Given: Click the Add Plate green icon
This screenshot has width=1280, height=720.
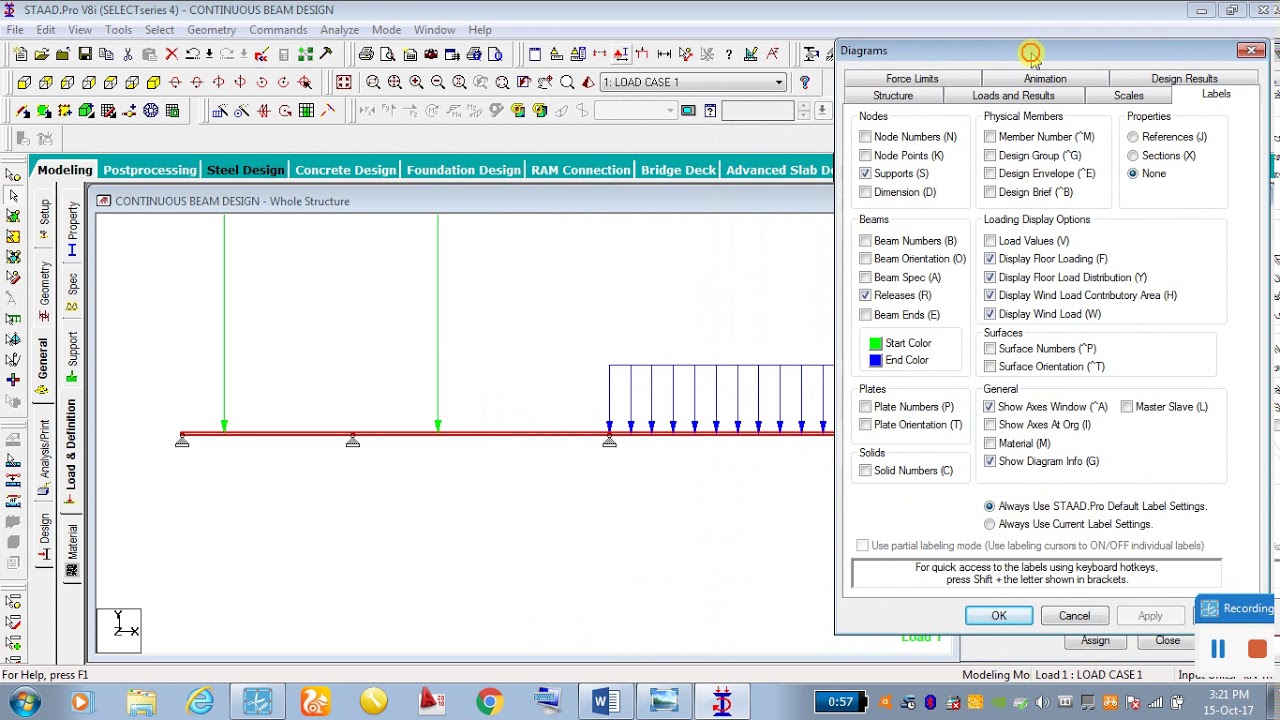Looking at the screenshot, I should point(44,111).
